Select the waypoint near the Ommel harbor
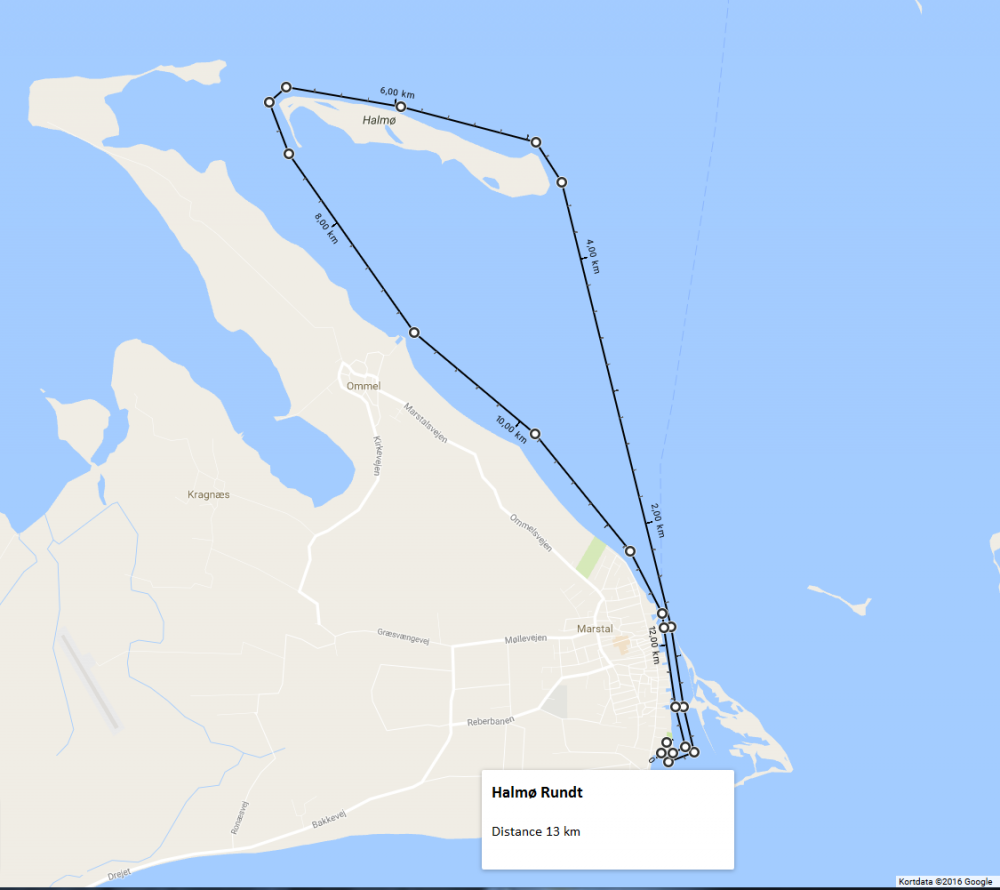 point(415,332)
